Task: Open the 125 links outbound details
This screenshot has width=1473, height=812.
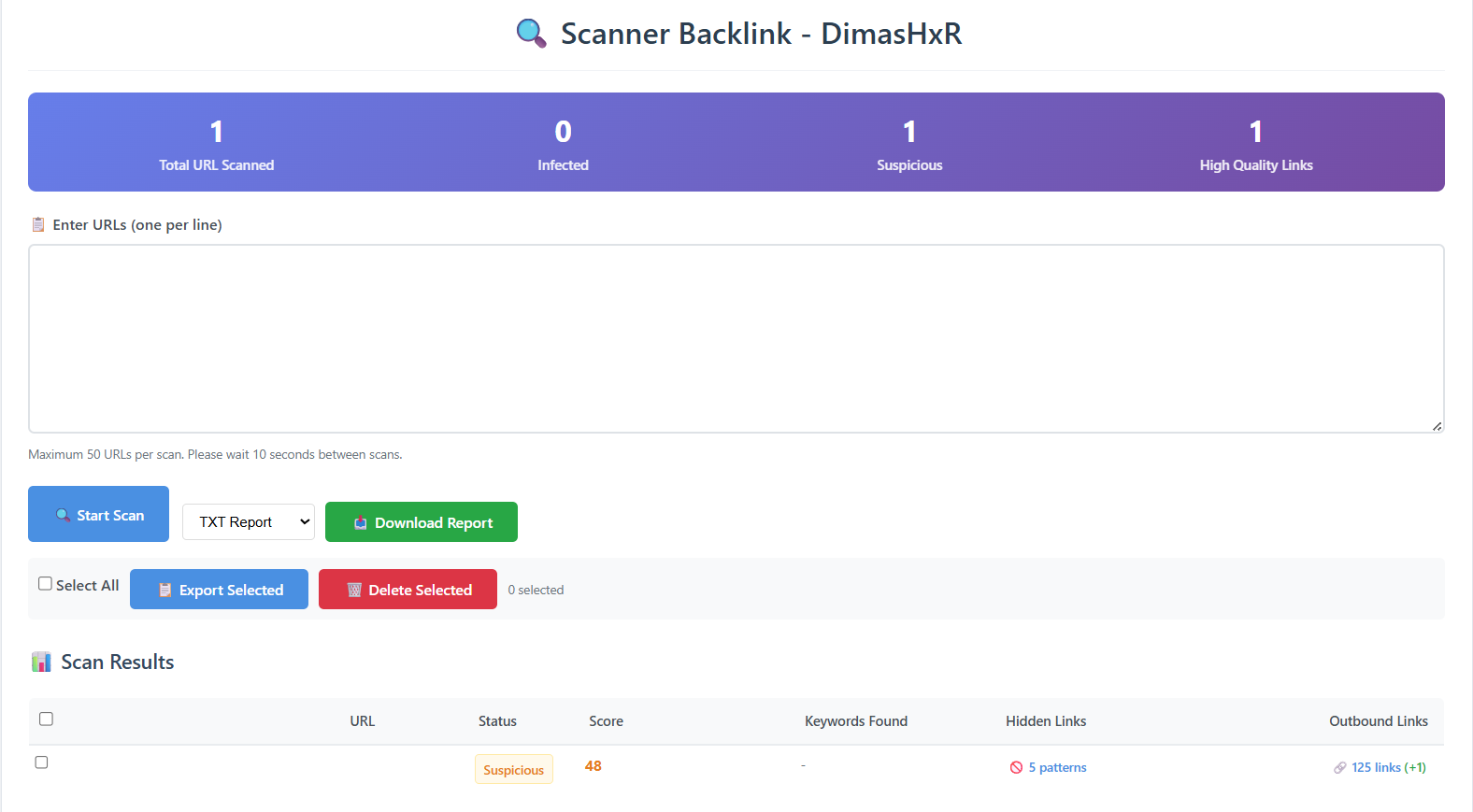Action: point(1388,767)
